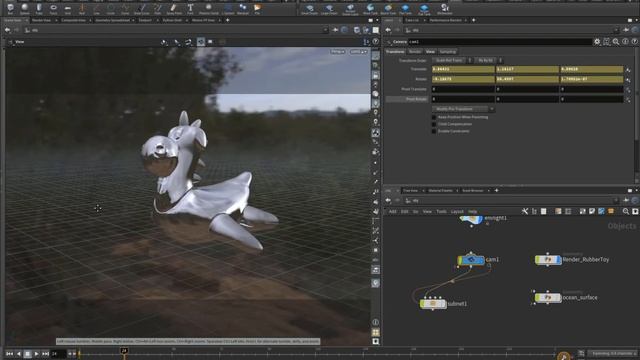
Task: Play animation forward
Action: point(36,354)
